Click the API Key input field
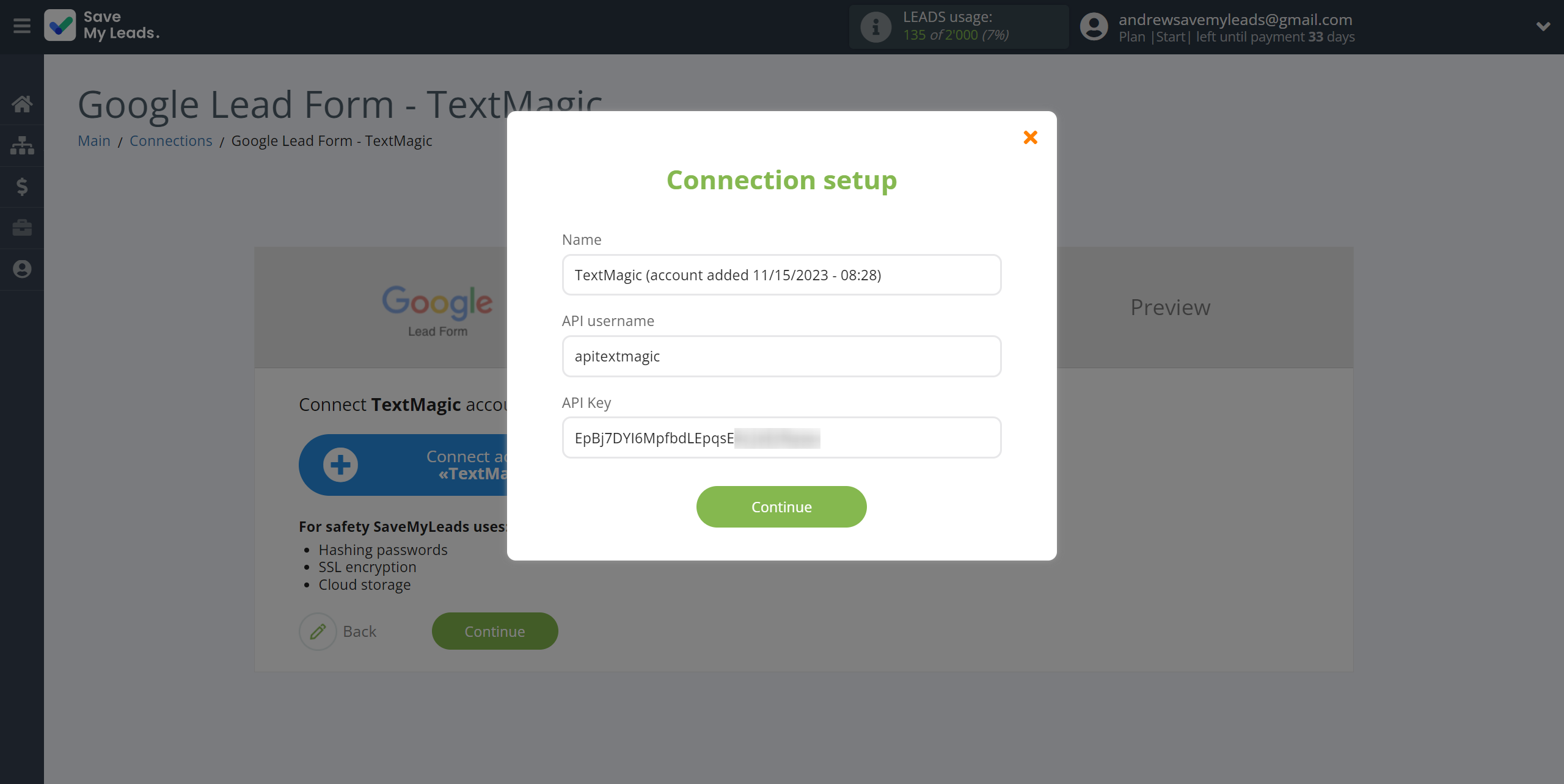Viewport: 1564px width, 784px height. [781, 438]
